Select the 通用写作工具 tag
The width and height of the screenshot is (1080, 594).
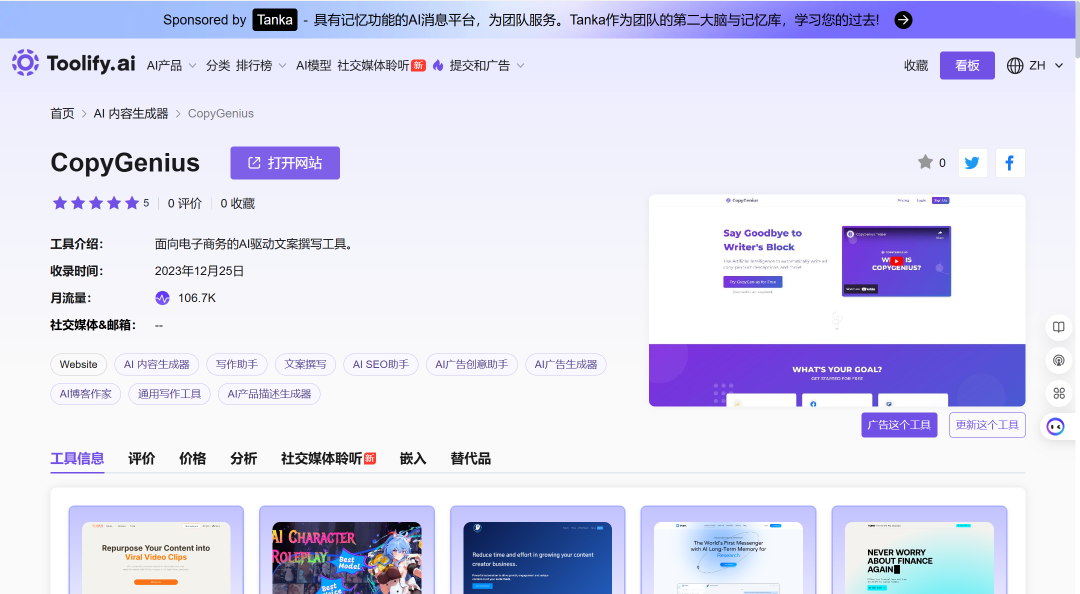(169, 394)
